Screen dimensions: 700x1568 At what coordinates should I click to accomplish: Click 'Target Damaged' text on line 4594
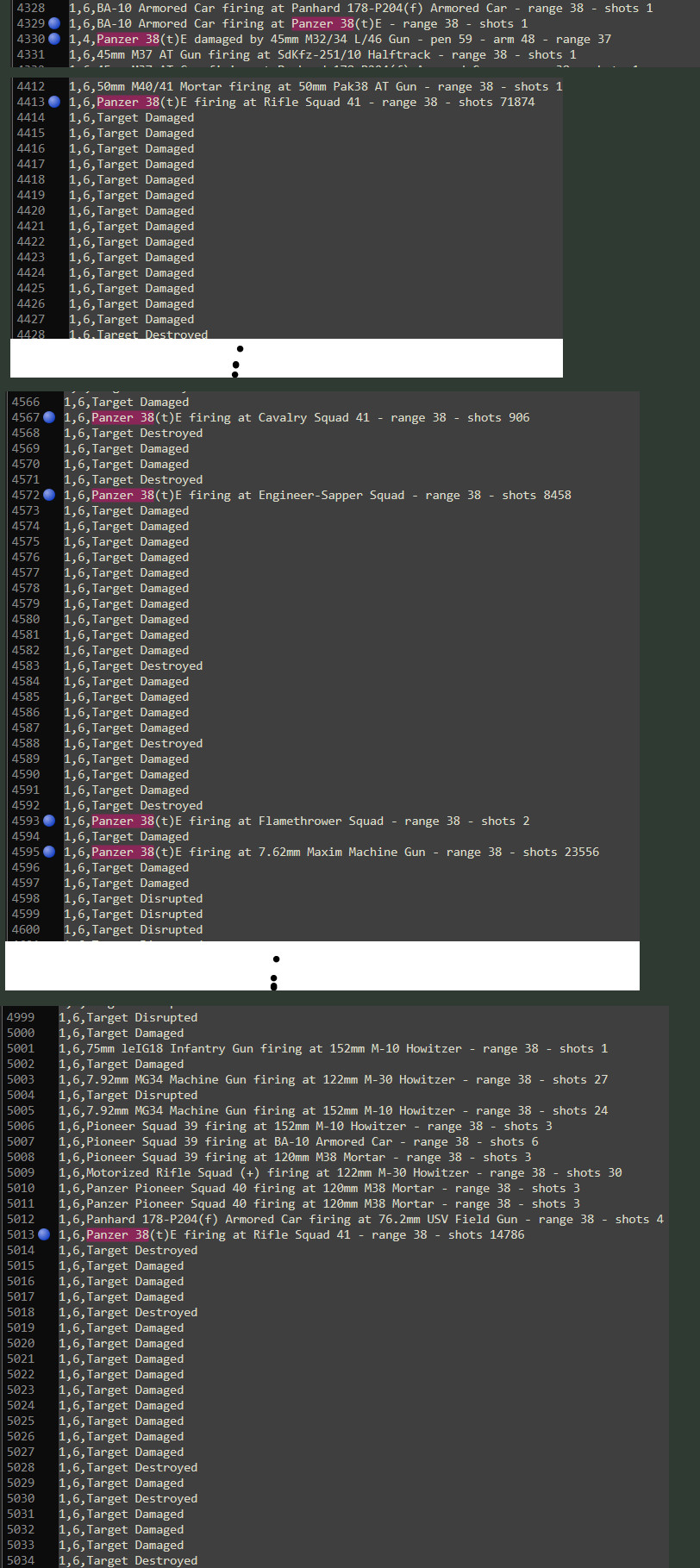(x=140, y=836)
